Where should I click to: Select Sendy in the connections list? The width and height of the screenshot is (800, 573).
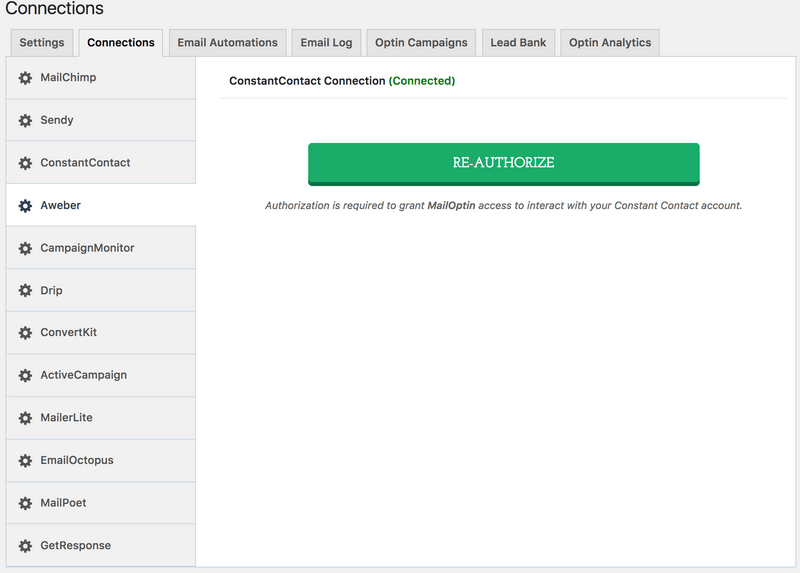101,120
